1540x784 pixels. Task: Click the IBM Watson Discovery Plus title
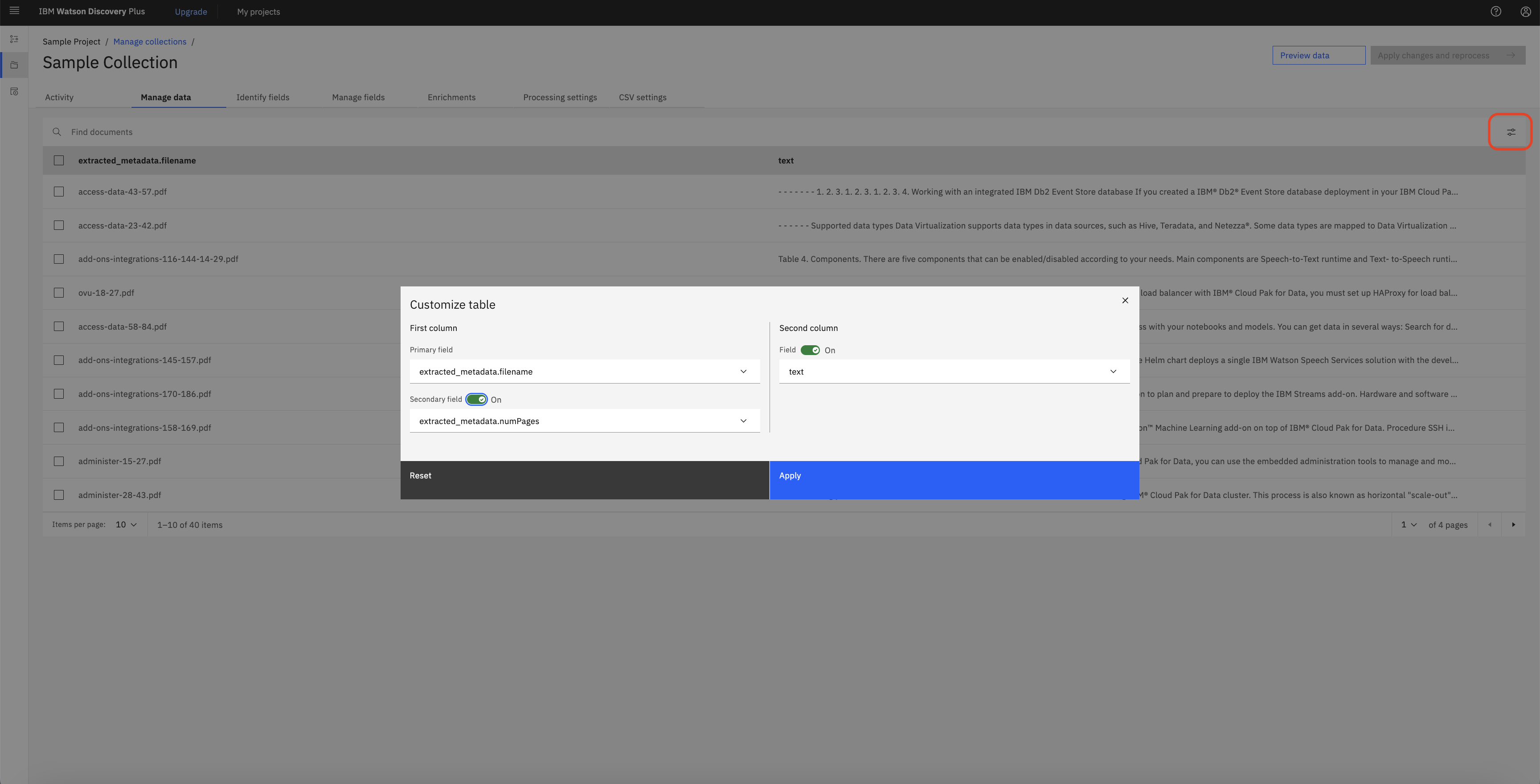(91, 11)
